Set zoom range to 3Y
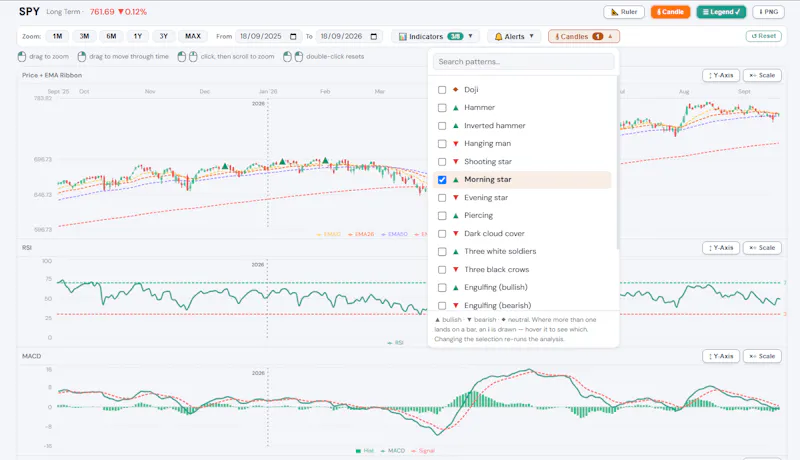The image size is (800, 460). 163,36
